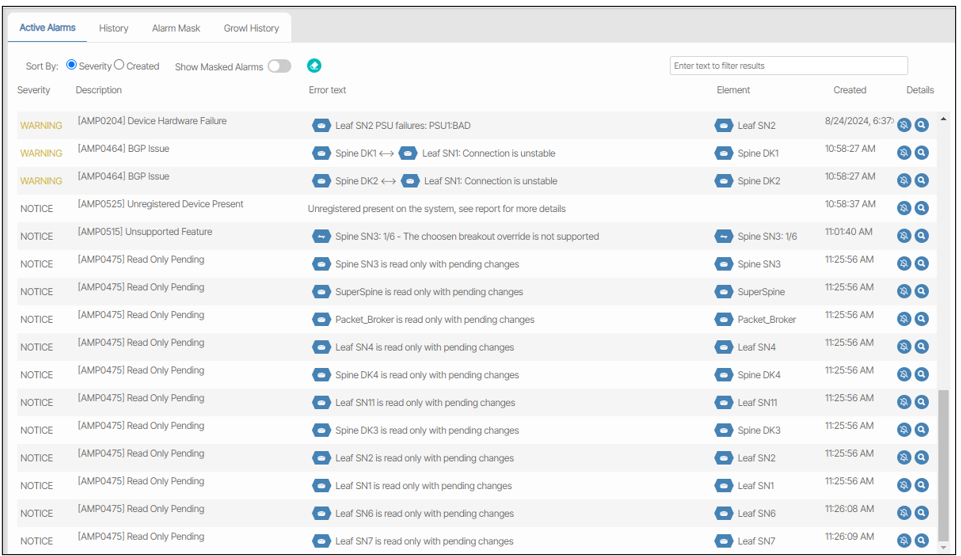961x556 pixels.
Task: View details of the Unsupported Feature alarm
Action: (921, 236)
